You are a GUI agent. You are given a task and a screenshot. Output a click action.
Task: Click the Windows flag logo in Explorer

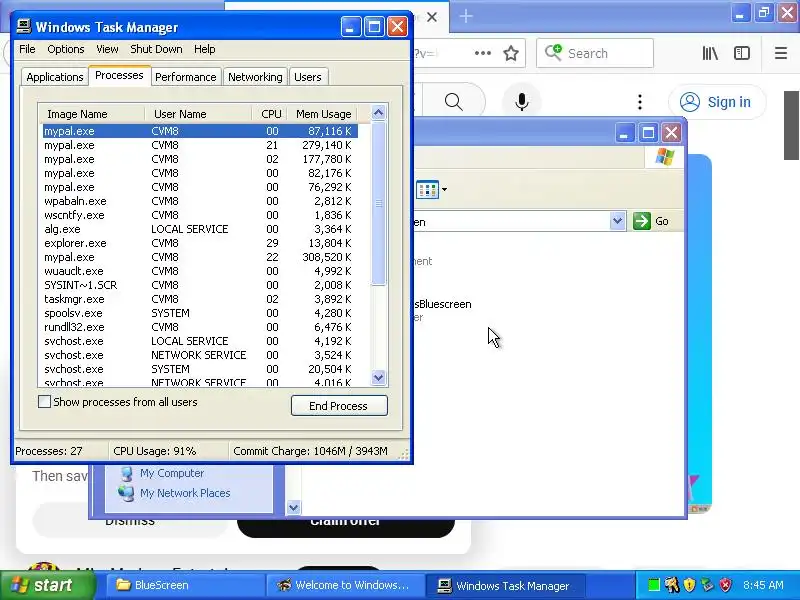pyautogui.click(x=665, y=157)
